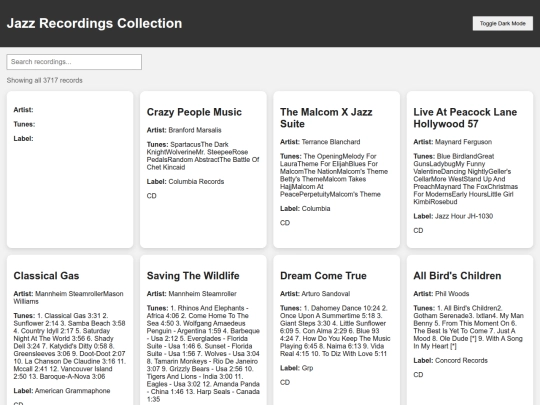Open Live At Peacock Lane Hollywood 57 card
Viewport: 540px width, 405px height.
pyautogui.click(x=470, y=169)
